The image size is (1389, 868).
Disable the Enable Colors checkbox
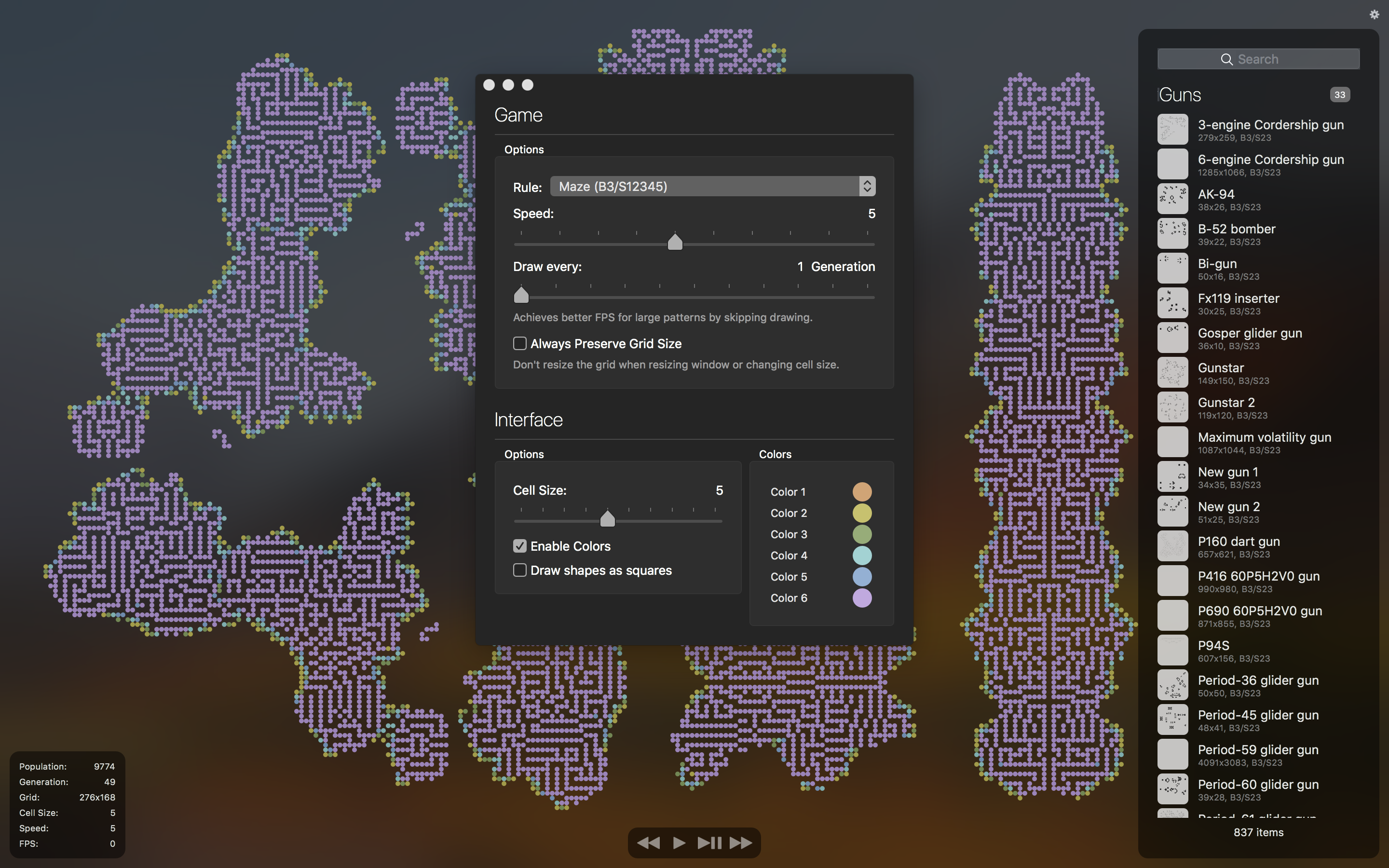point(519,546)
